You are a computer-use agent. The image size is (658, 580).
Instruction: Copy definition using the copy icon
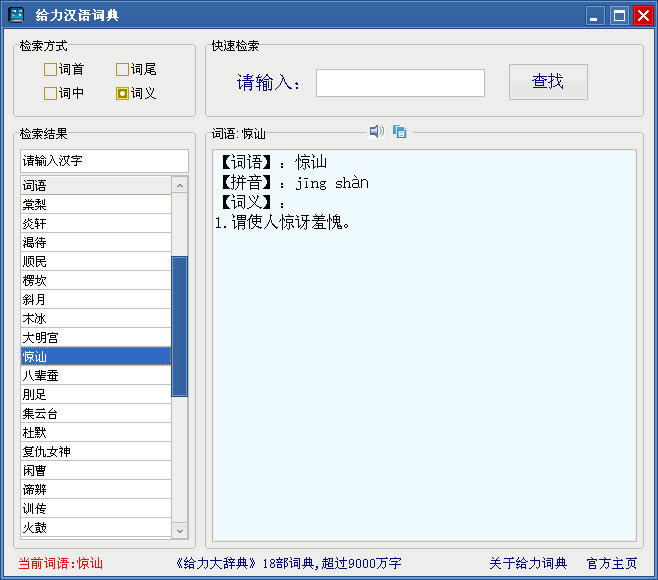(x=400, y=132)
